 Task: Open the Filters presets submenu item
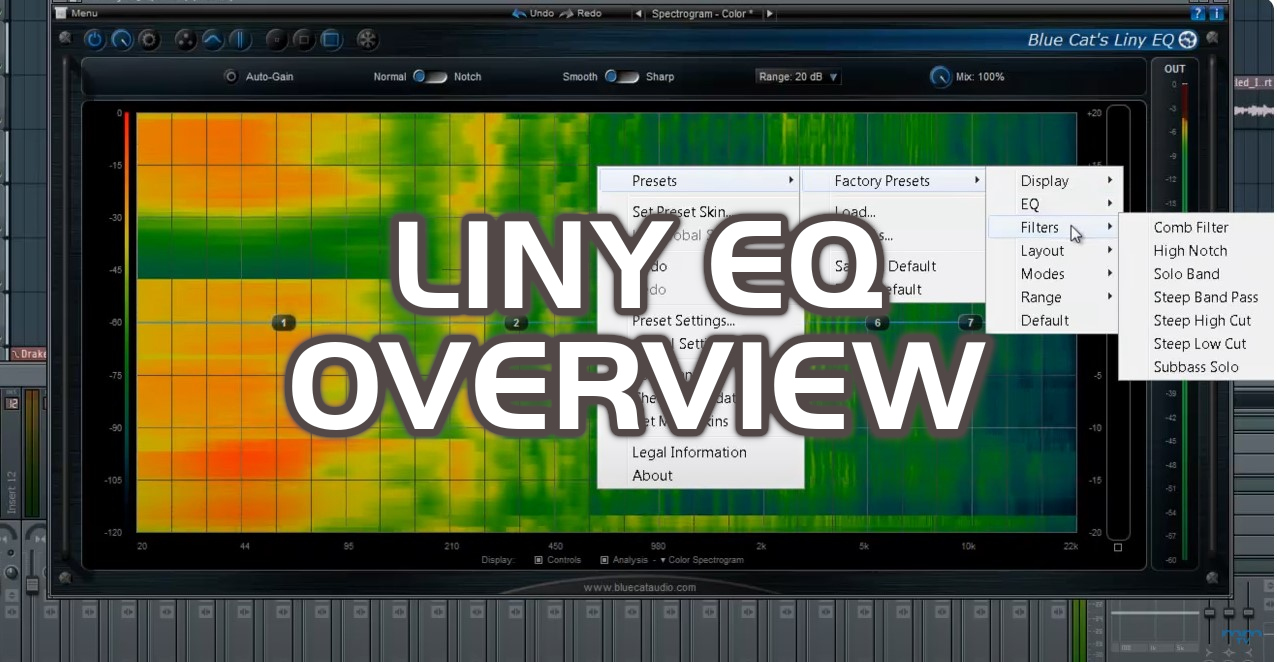[x=1053, y=227]
